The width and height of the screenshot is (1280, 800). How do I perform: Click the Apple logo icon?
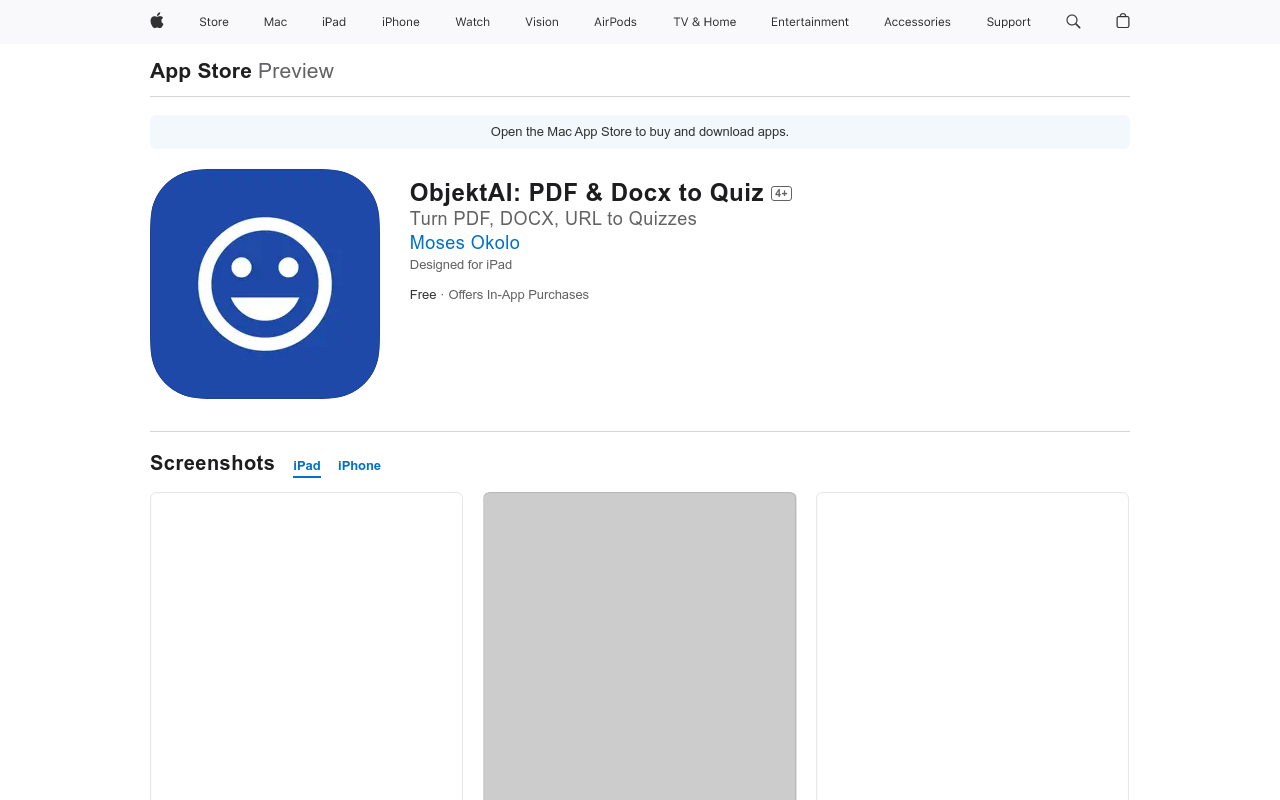[x=157, y=21]
